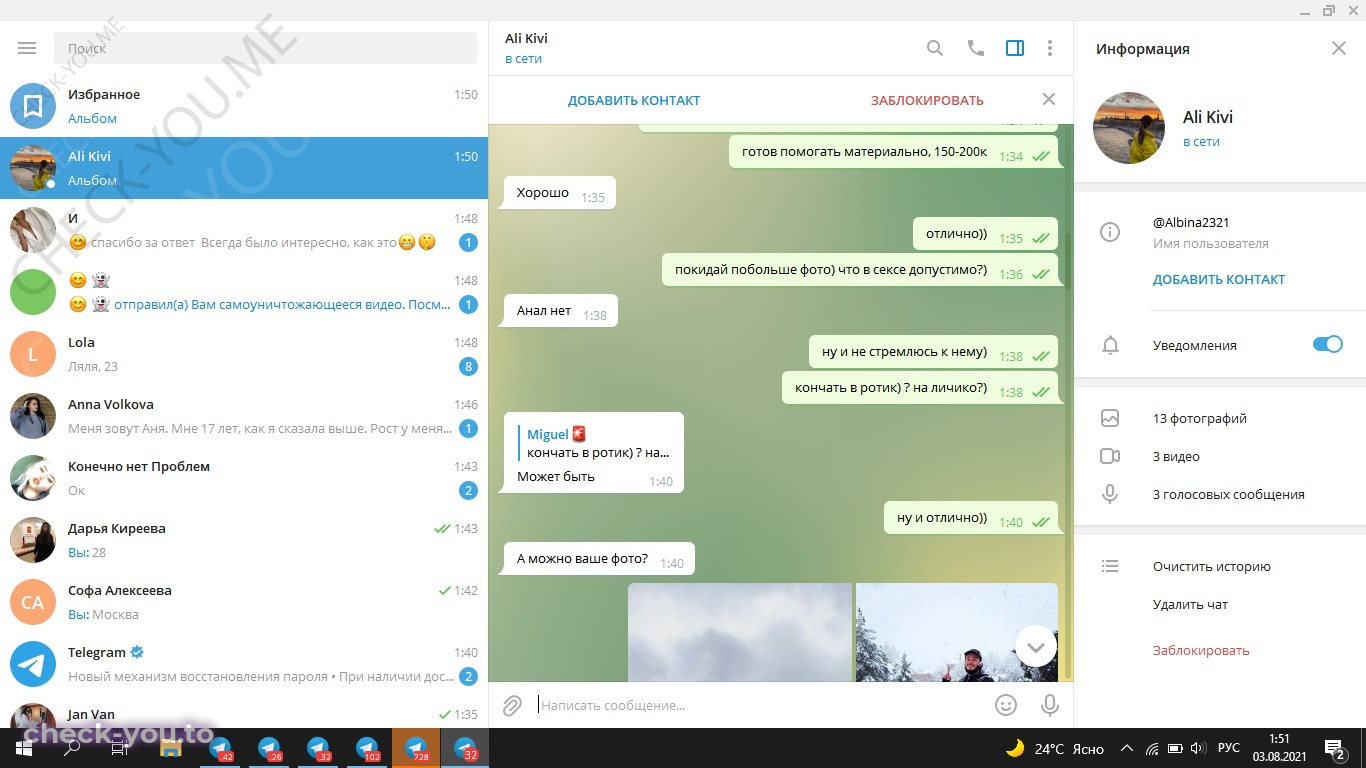Open the Telegram official chat
Viewport: 1366px width, 768px height.
[x=244, y=664]
